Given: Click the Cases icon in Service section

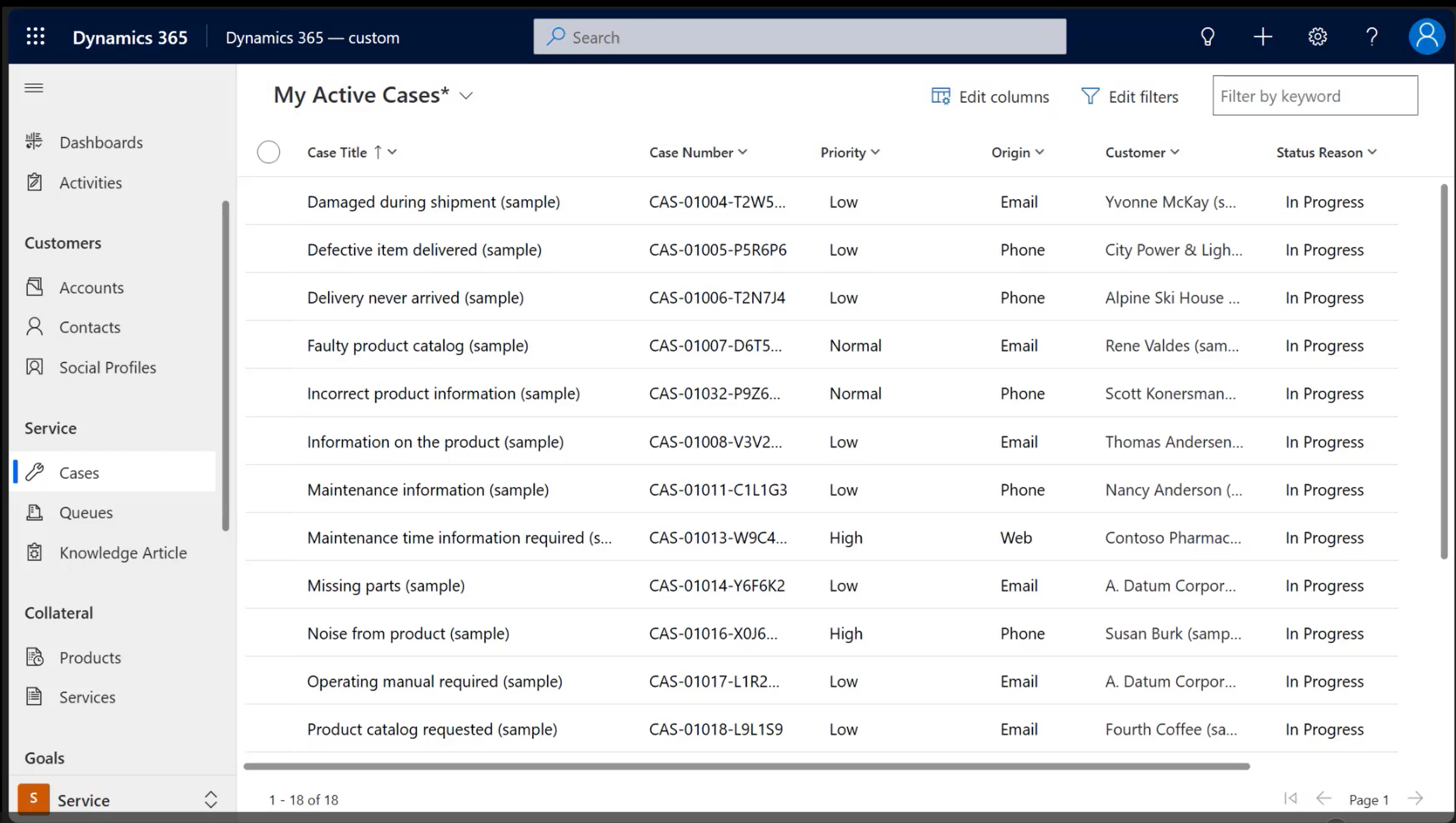Looking at the screenshot, I should pyautogui.click(x=34, y=472).
